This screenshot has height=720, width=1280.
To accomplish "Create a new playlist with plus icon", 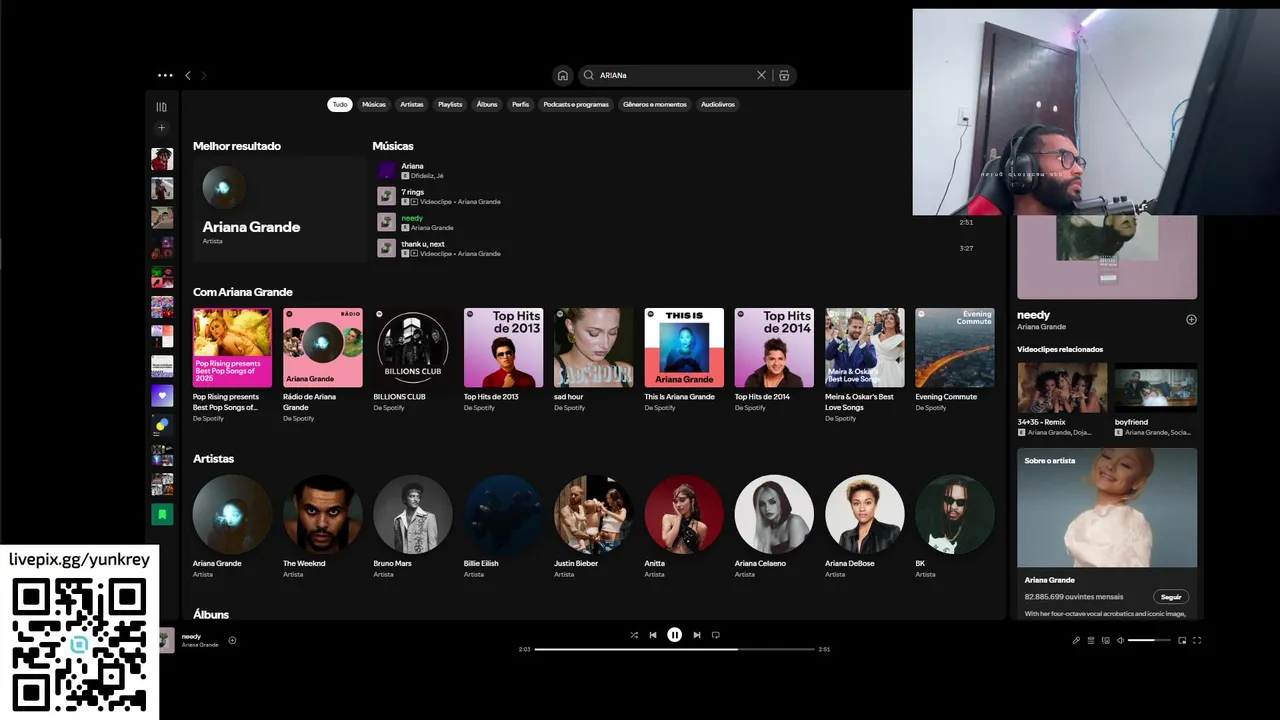I will (161, 128).
